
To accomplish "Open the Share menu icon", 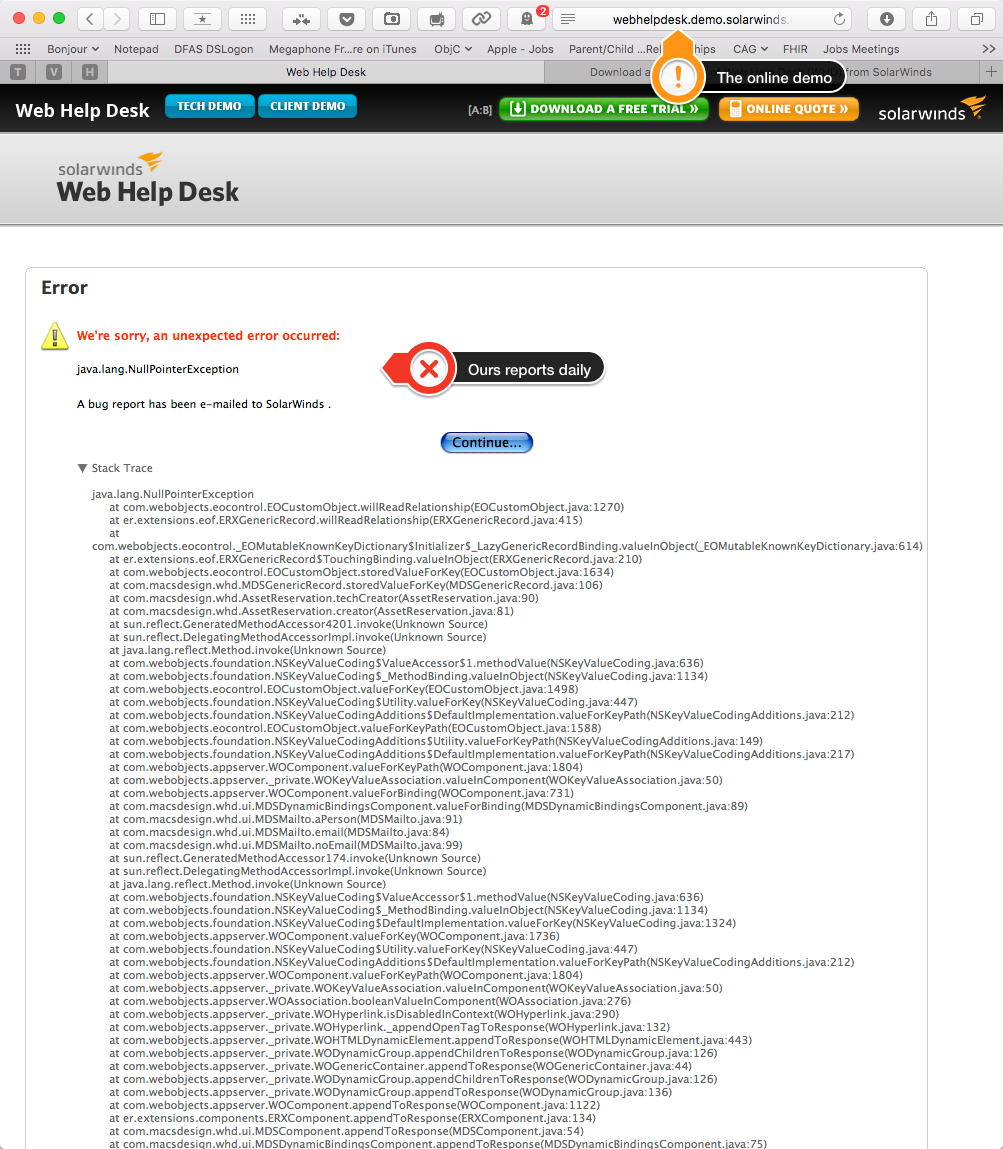I will (931, 19).
